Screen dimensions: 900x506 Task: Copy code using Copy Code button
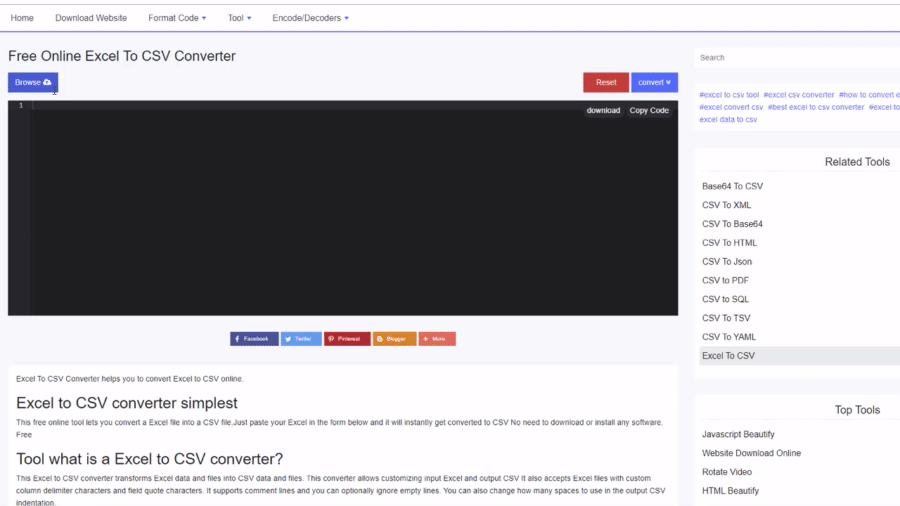pyautogui.click(x=649, y=110)
